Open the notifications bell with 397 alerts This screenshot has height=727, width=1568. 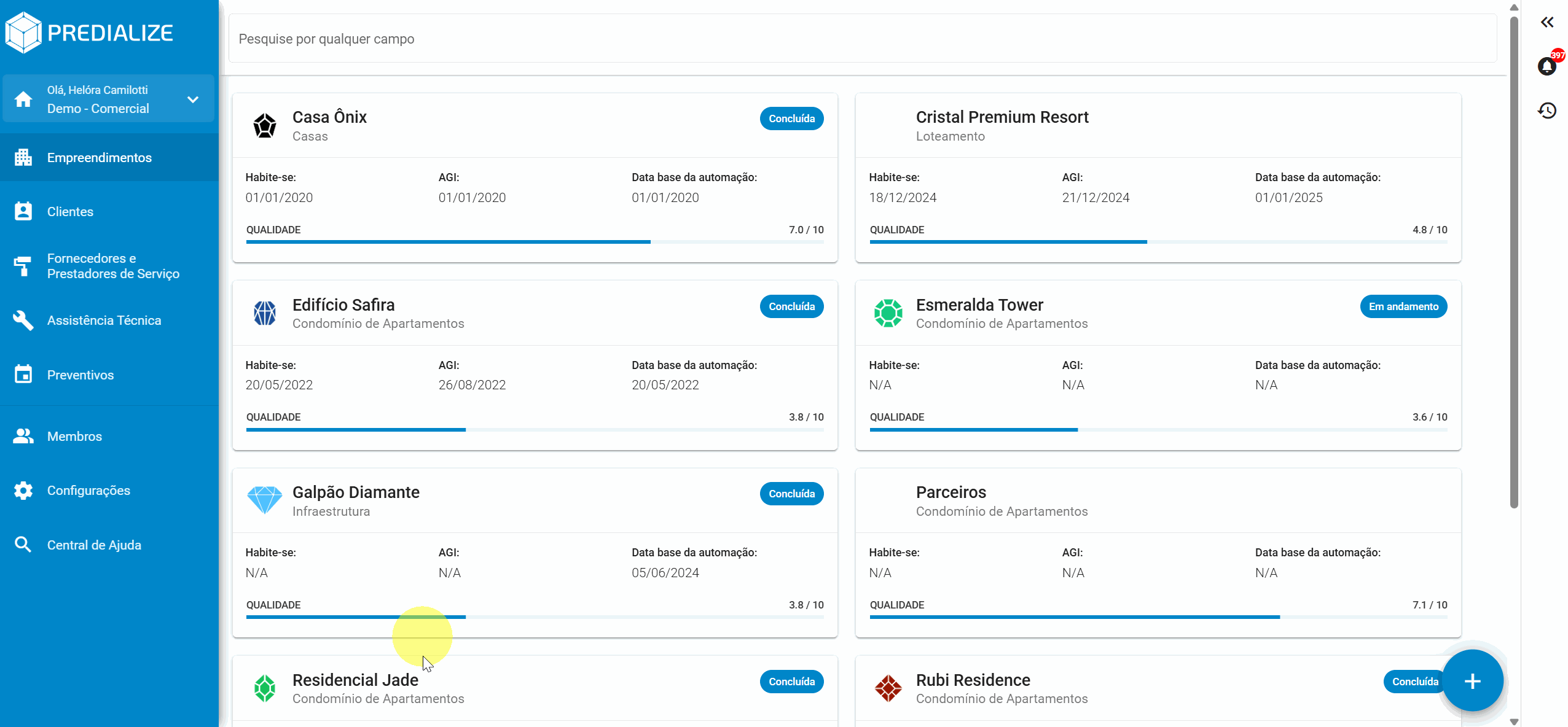click(x=1548, y=66)
